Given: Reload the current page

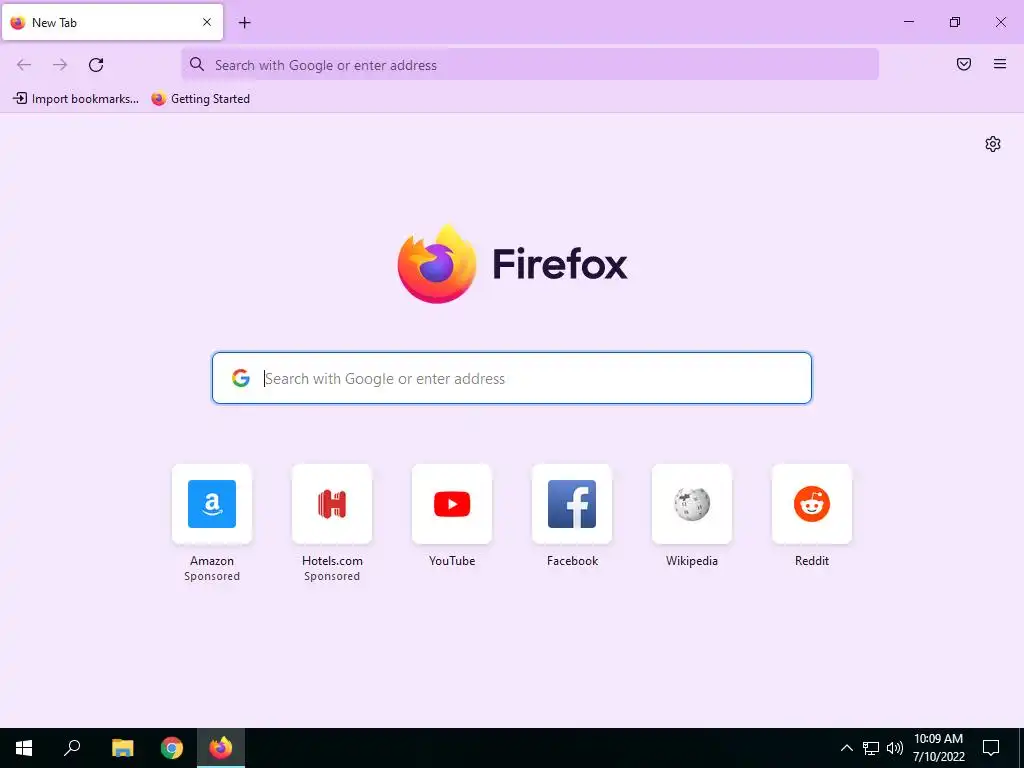Looking at the screenshot, I should coord(96,65).
